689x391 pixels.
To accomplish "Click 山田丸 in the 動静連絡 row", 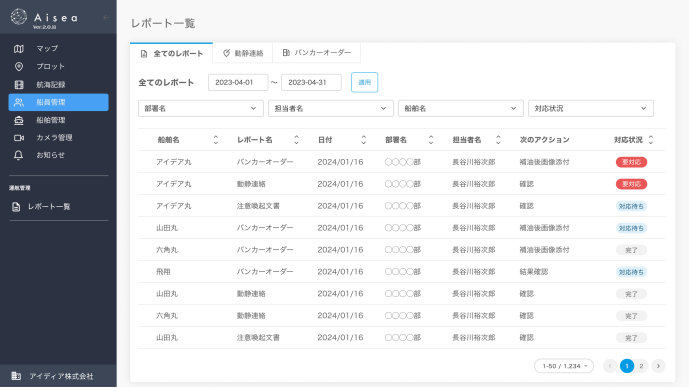I will click(x=167, y=294).
